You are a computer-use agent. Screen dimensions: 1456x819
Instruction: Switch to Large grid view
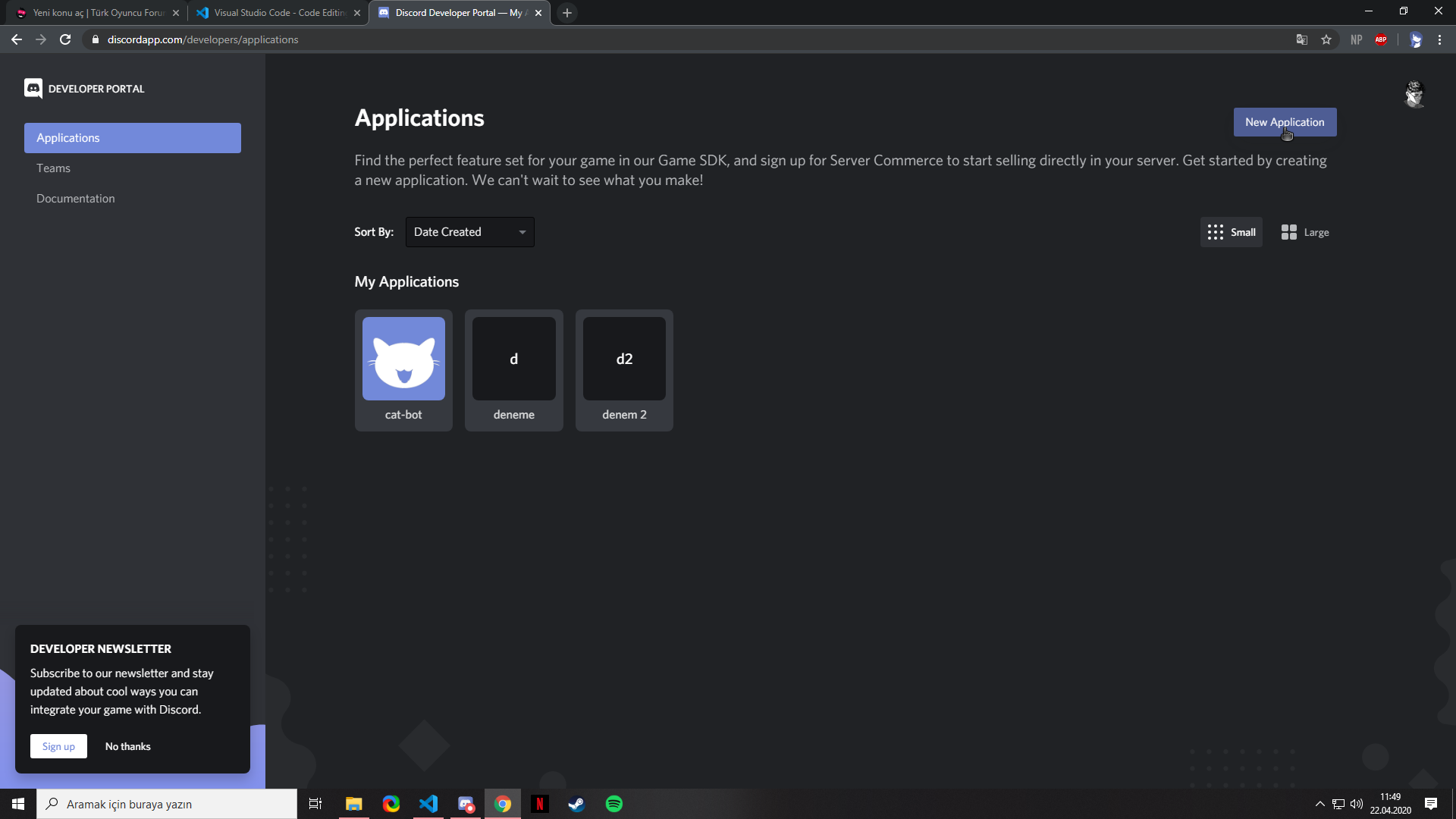point(1305,232)
